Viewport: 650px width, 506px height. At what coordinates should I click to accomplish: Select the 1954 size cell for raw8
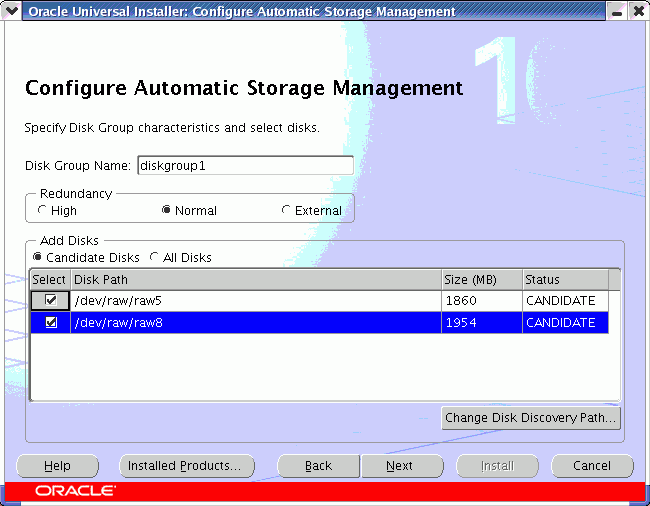tap(481, 323)
